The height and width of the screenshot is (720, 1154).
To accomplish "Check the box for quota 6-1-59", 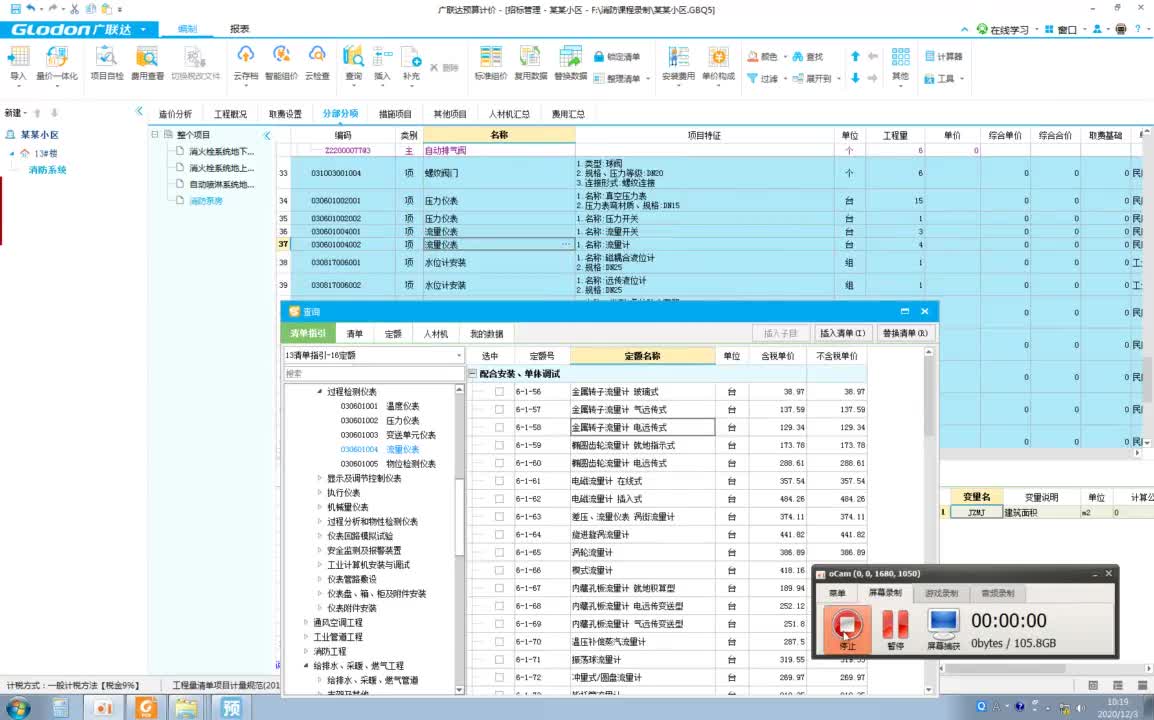I will point(499,445).
